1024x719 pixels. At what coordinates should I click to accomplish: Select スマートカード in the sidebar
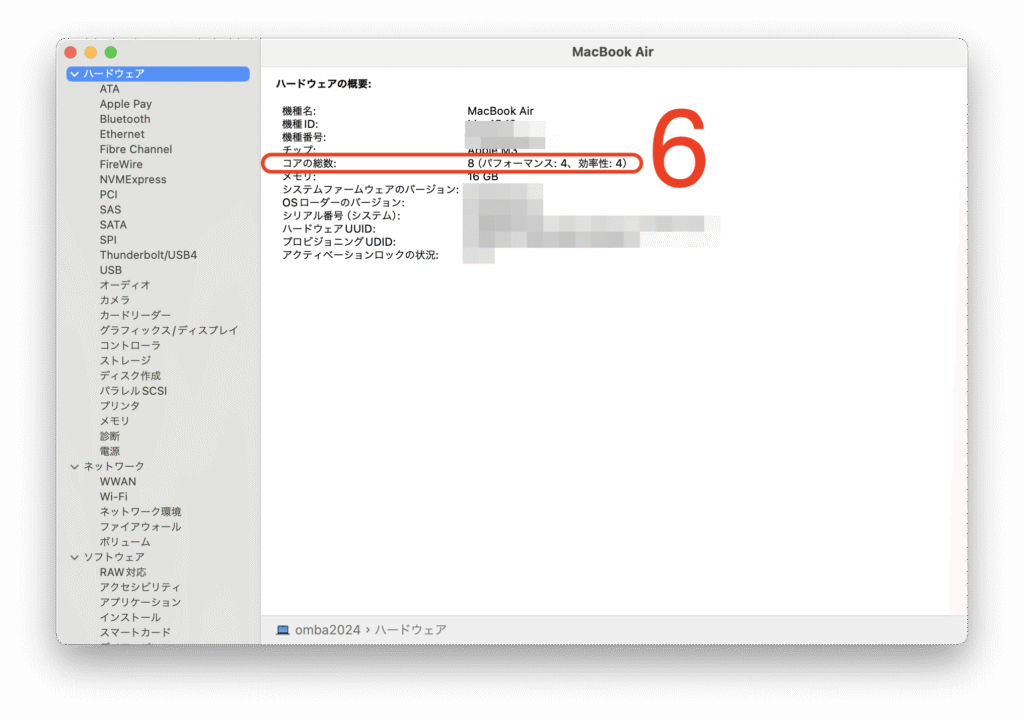[x=135, y=632]
